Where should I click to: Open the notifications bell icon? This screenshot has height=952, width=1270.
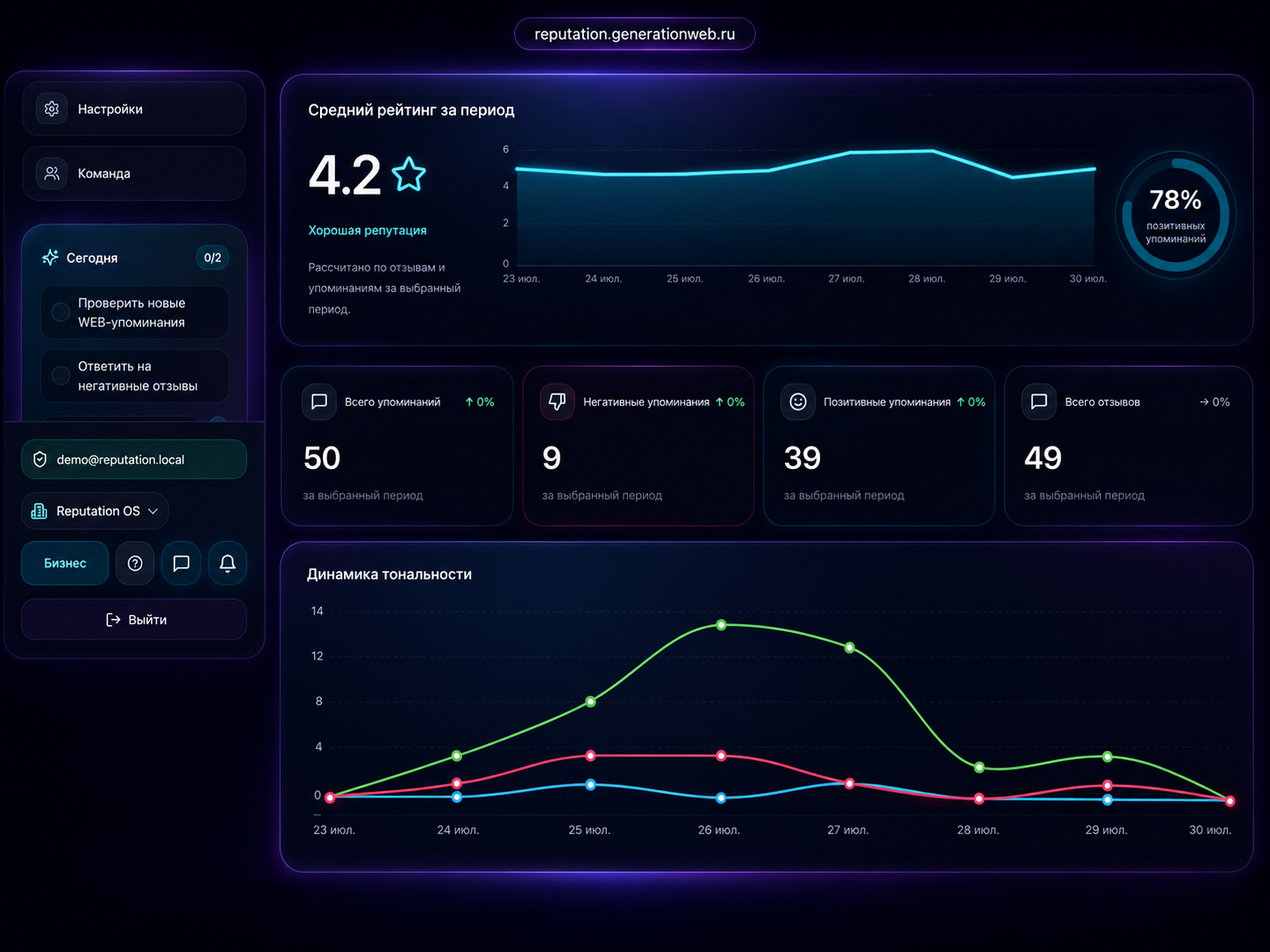click(227, 563)
